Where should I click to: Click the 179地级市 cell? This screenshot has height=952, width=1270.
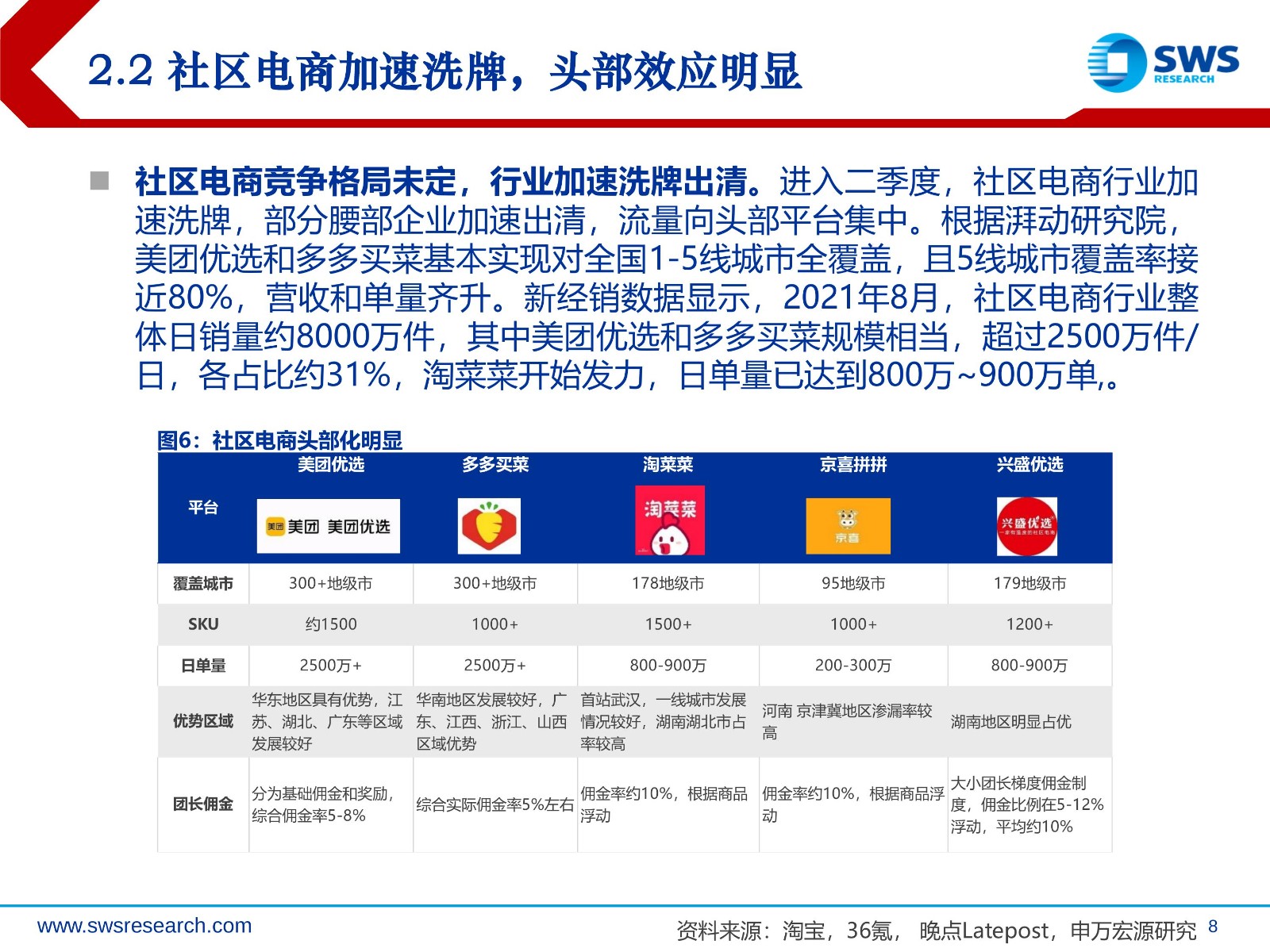(x=1029, y=584)
